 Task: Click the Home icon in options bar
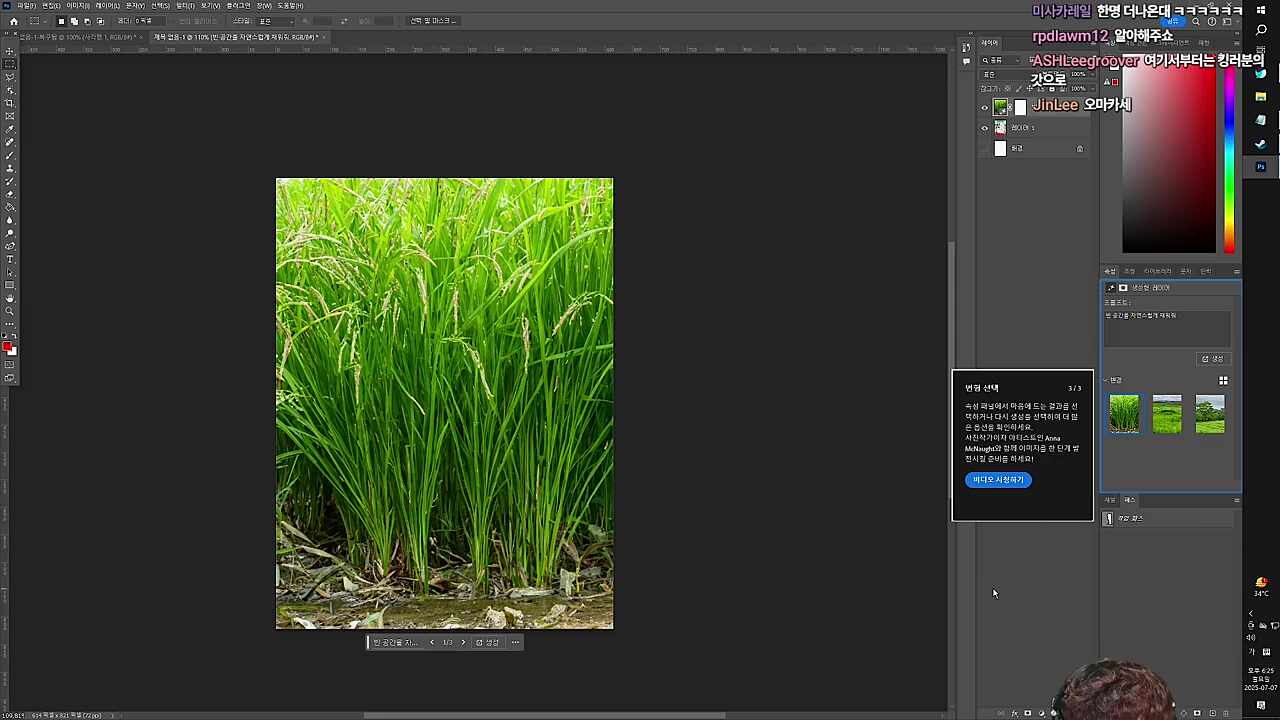pyautogui.click(x=13, y=21)
